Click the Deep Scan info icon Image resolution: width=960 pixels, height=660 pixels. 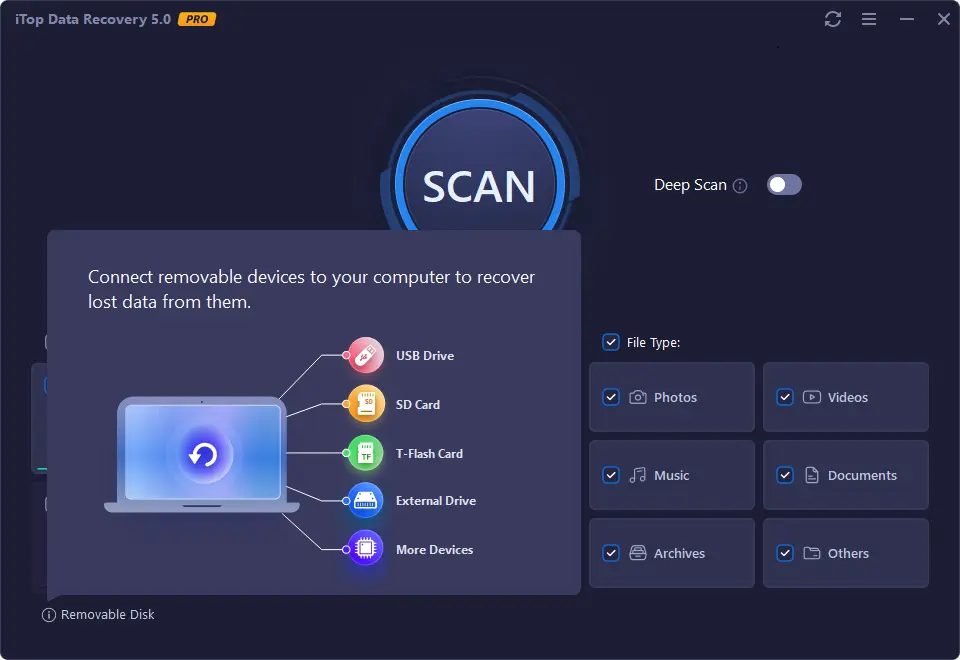pos(740,186)
